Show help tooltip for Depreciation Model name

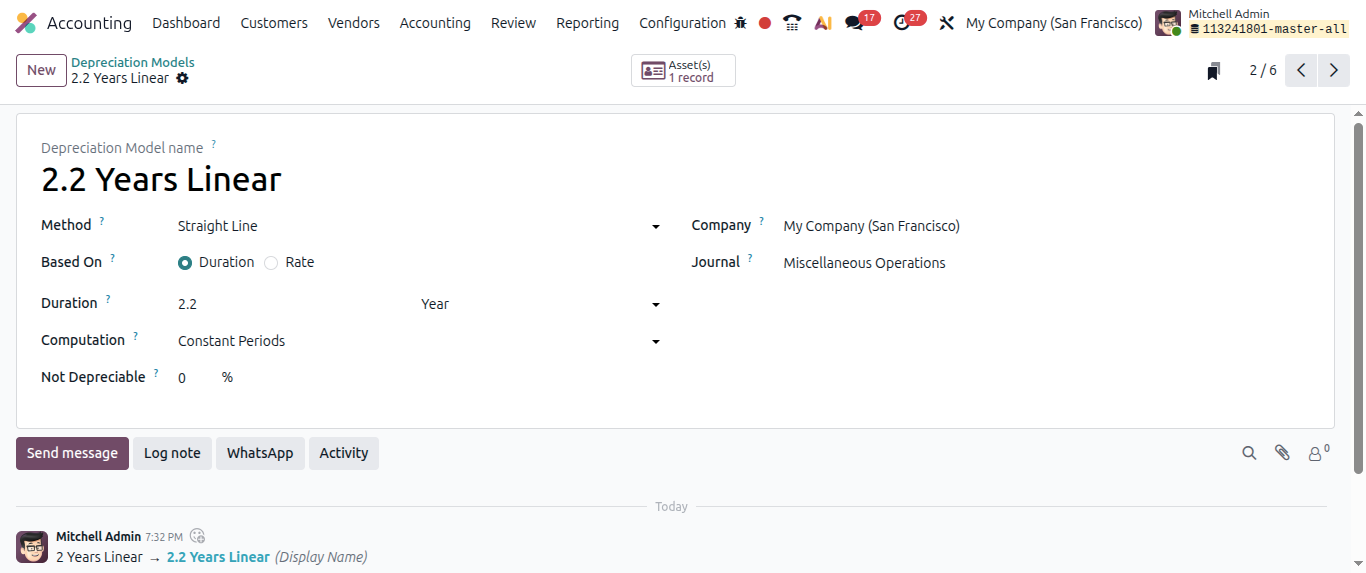(213, 144)
